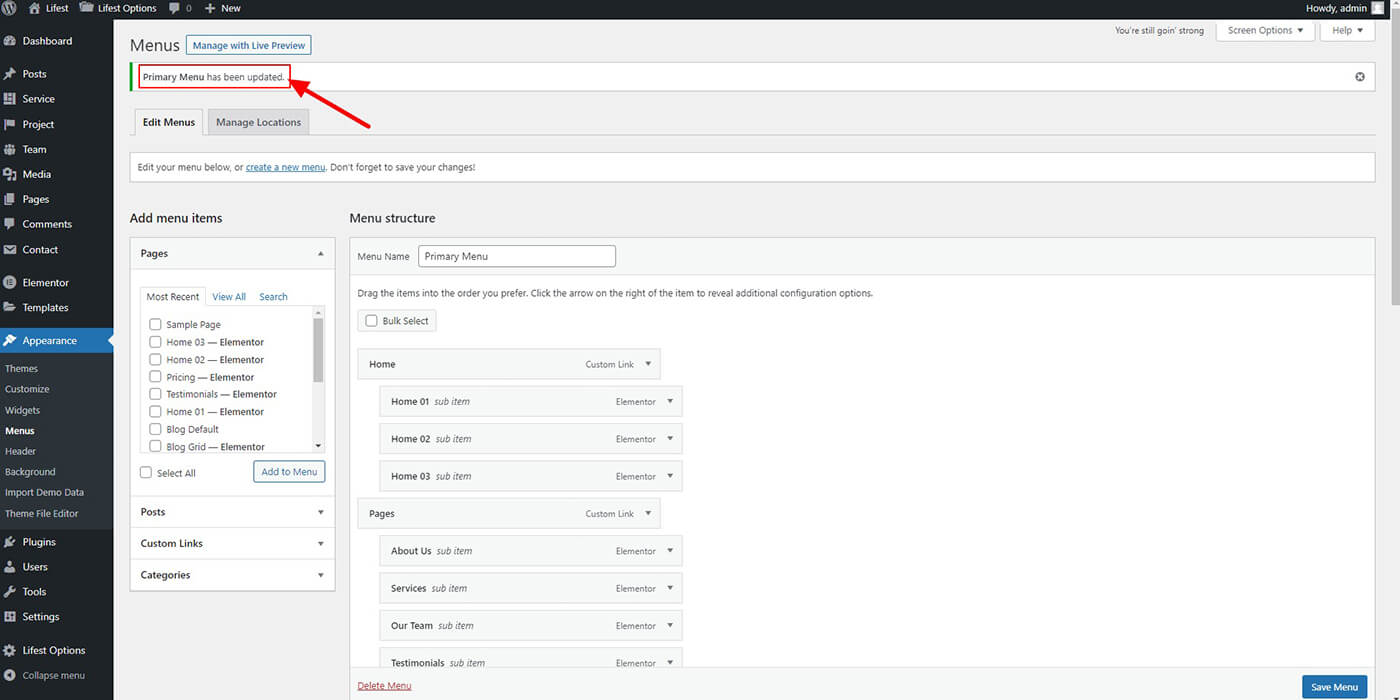The height and width of the screenshot is (700, 1400).
Task: Click the admin avatar icon
Action: pos(1378,8)
